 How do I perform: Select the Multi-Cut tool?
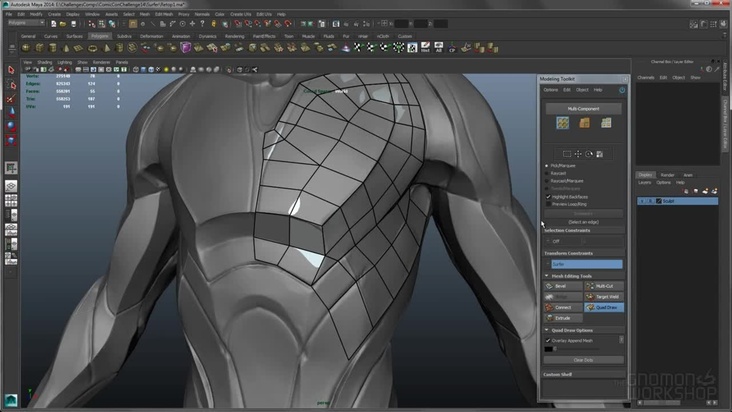pos(603,286)
